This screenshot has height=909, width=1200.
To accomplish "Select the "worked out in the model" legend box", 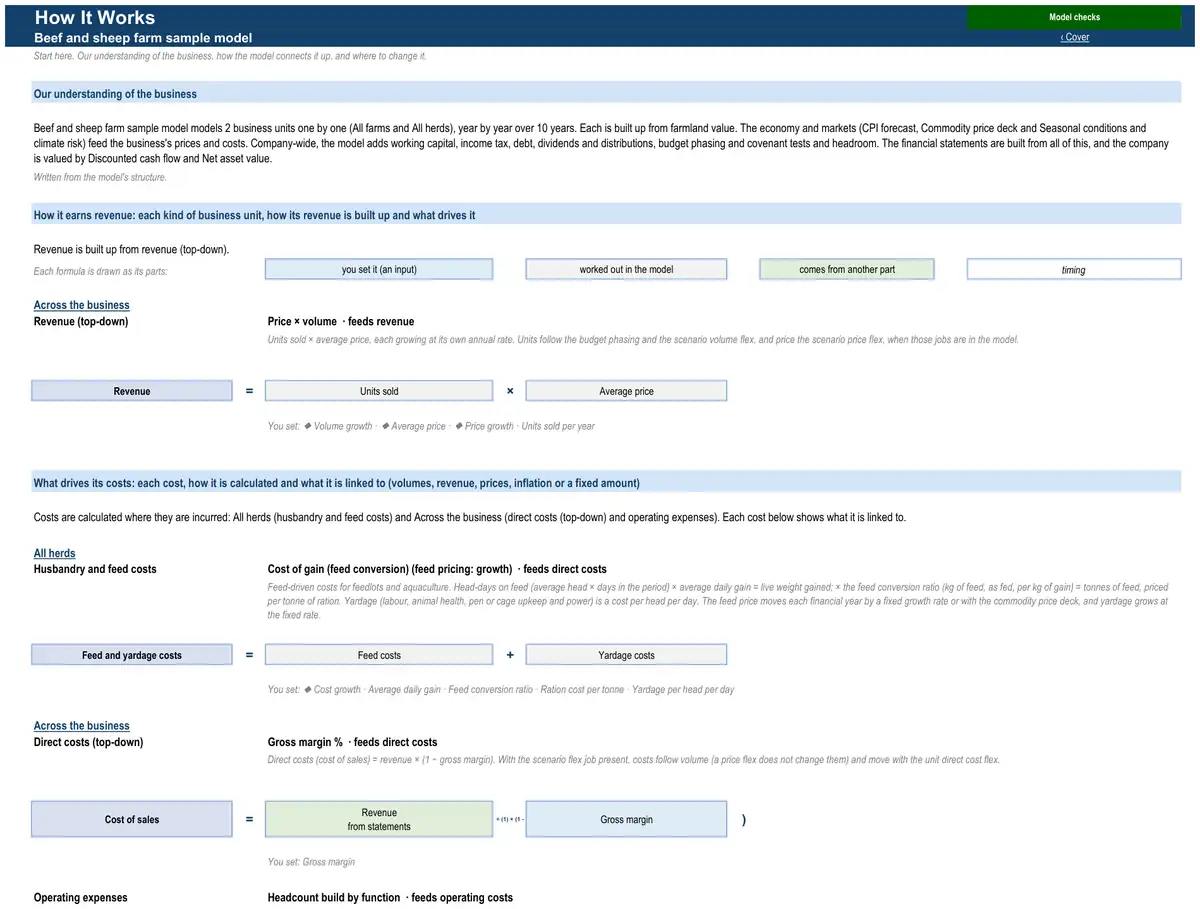I will [626, 270].
